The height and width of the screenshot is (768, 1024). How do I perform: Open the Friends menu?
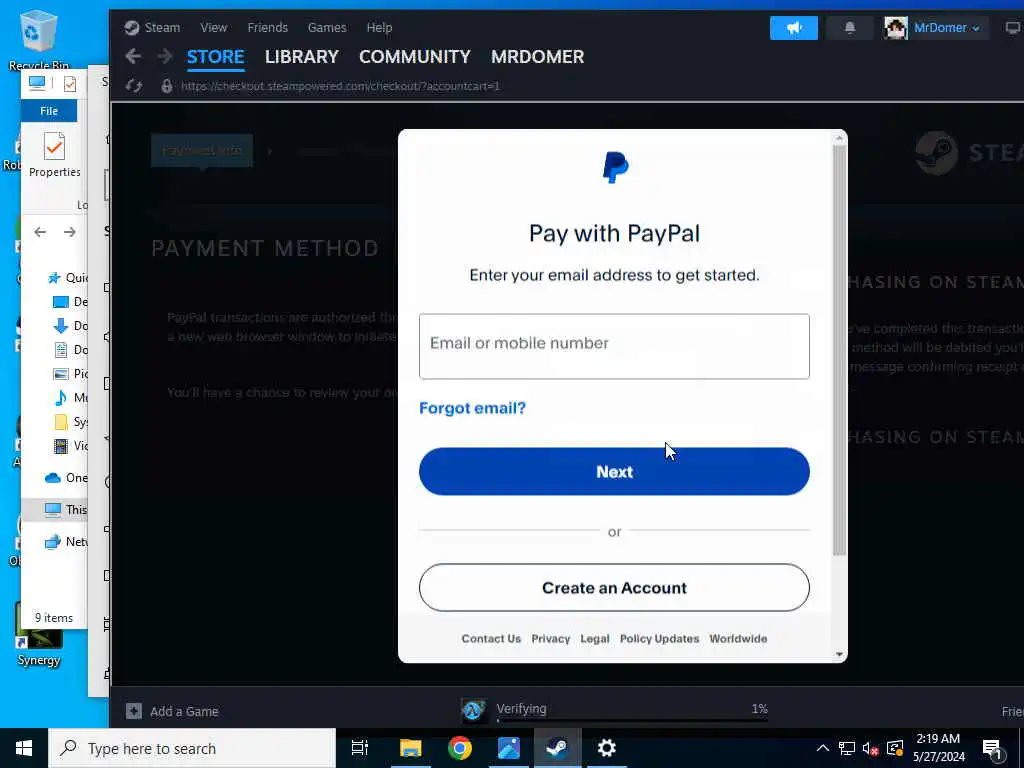[267, 27]
